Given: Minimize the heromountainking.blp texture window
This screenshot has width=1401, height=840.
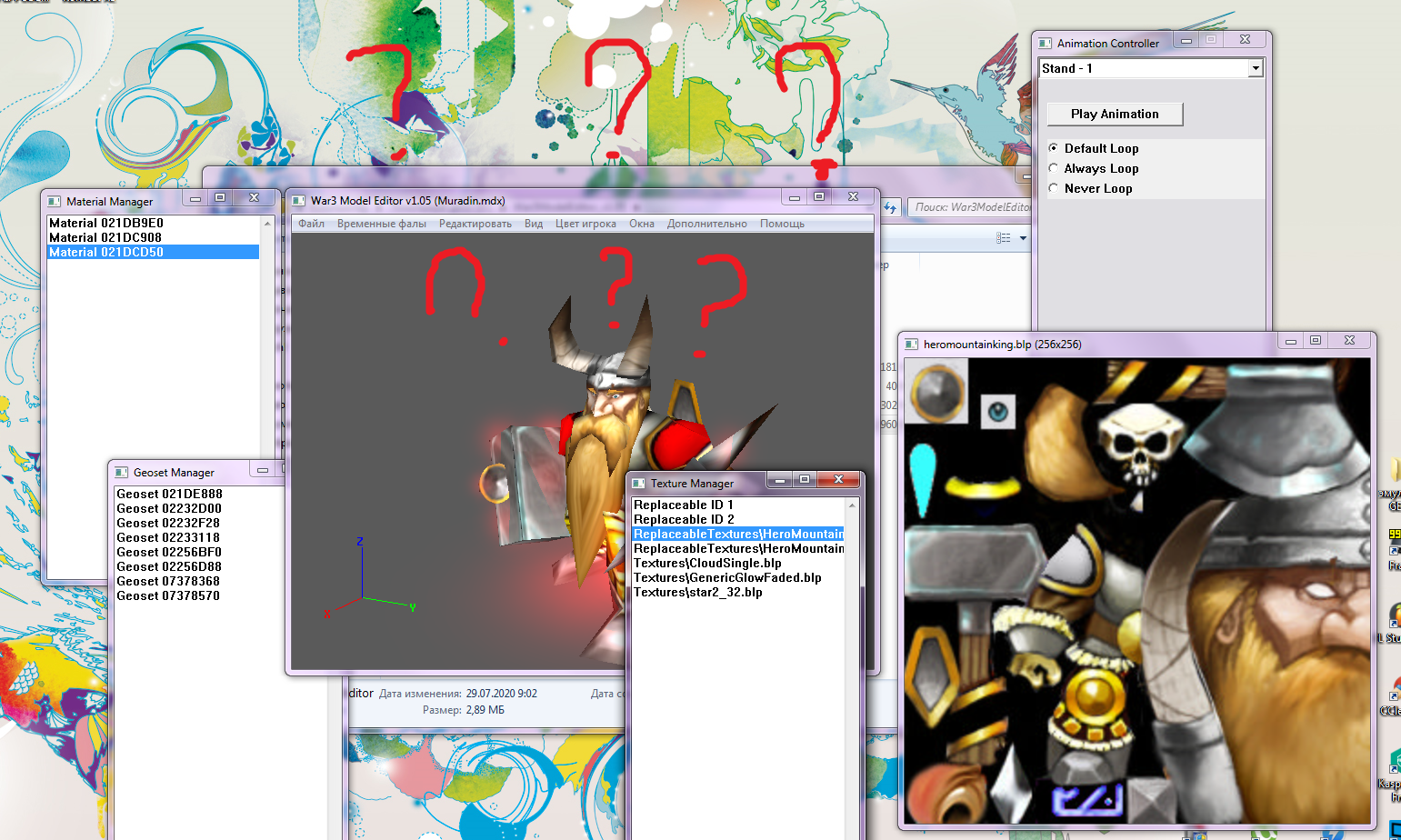Looking at the screenshot, I should click(x=1290, y=340).
